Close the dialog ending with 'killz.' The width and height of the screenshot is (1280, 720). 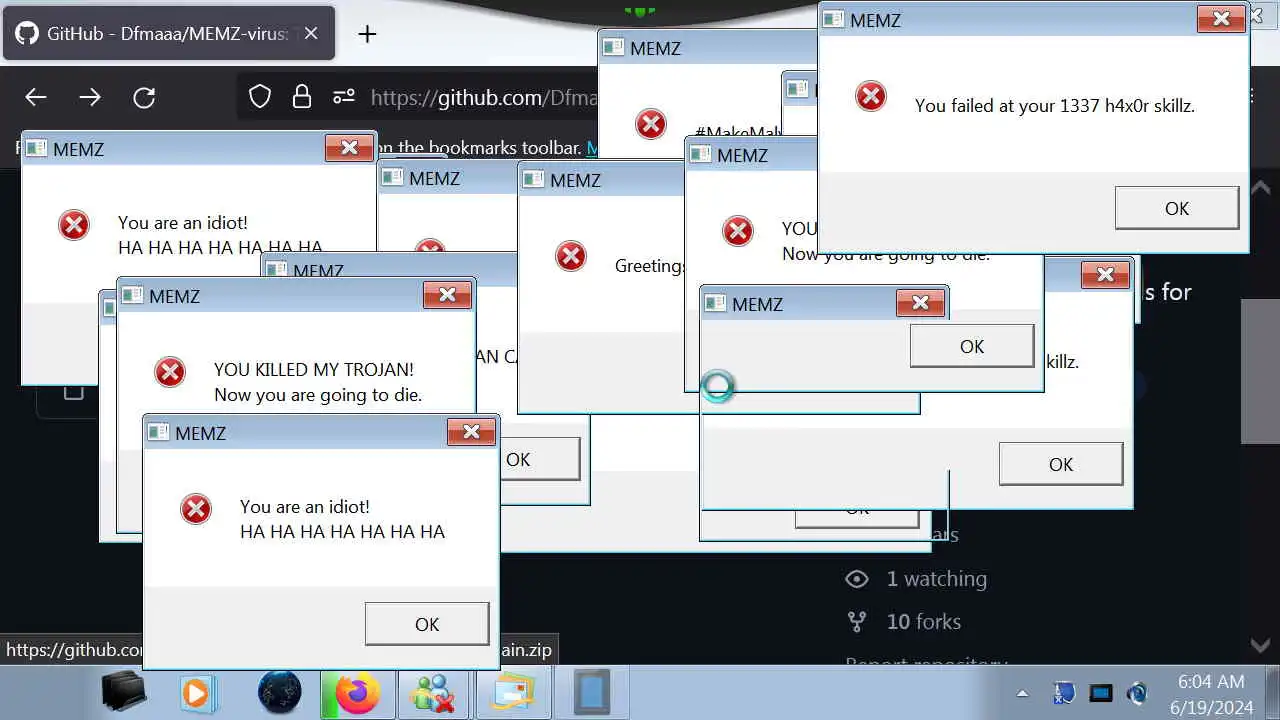click(x=1105, y=275)
